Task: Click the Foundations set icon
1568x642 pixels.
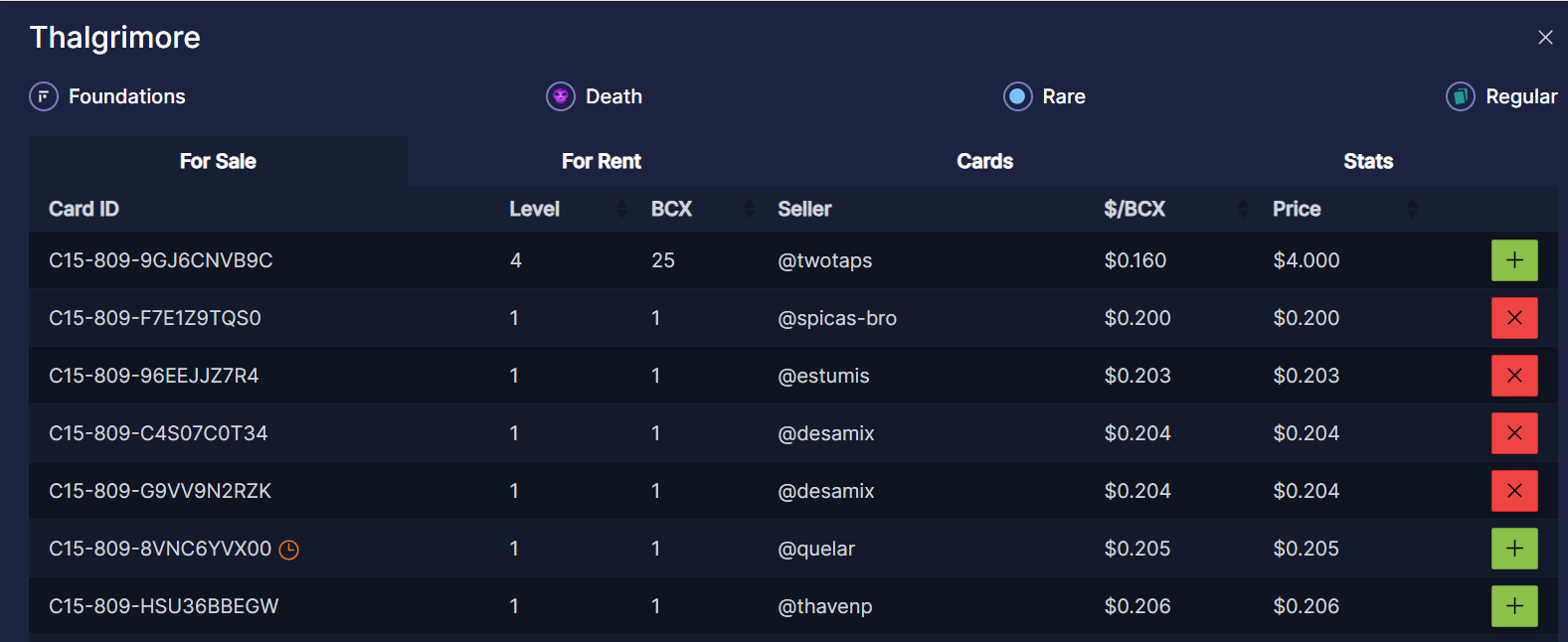Action: point(44,96)
